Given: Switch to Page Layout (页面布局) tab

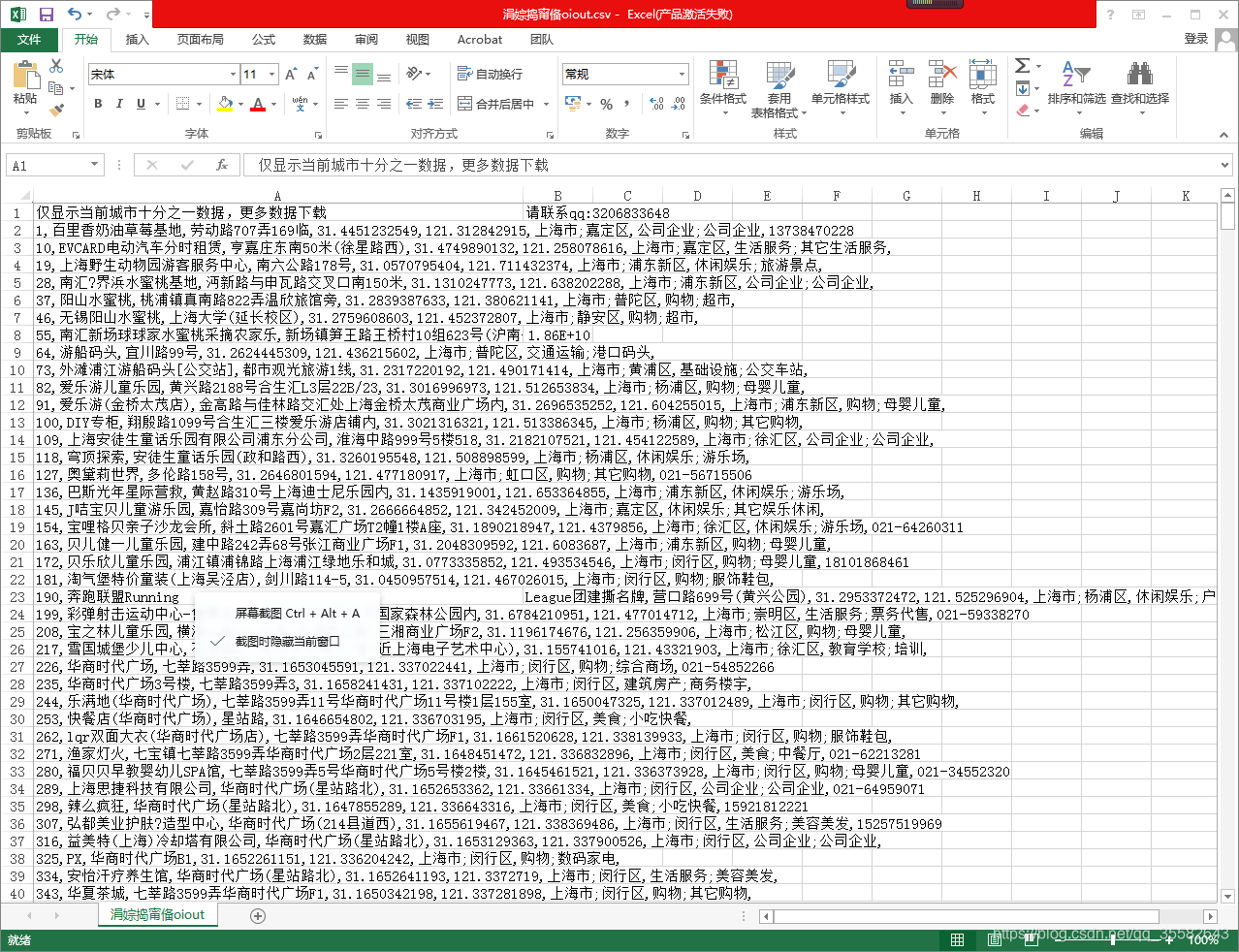Looking at the screenshot, I should click(201, 40).
